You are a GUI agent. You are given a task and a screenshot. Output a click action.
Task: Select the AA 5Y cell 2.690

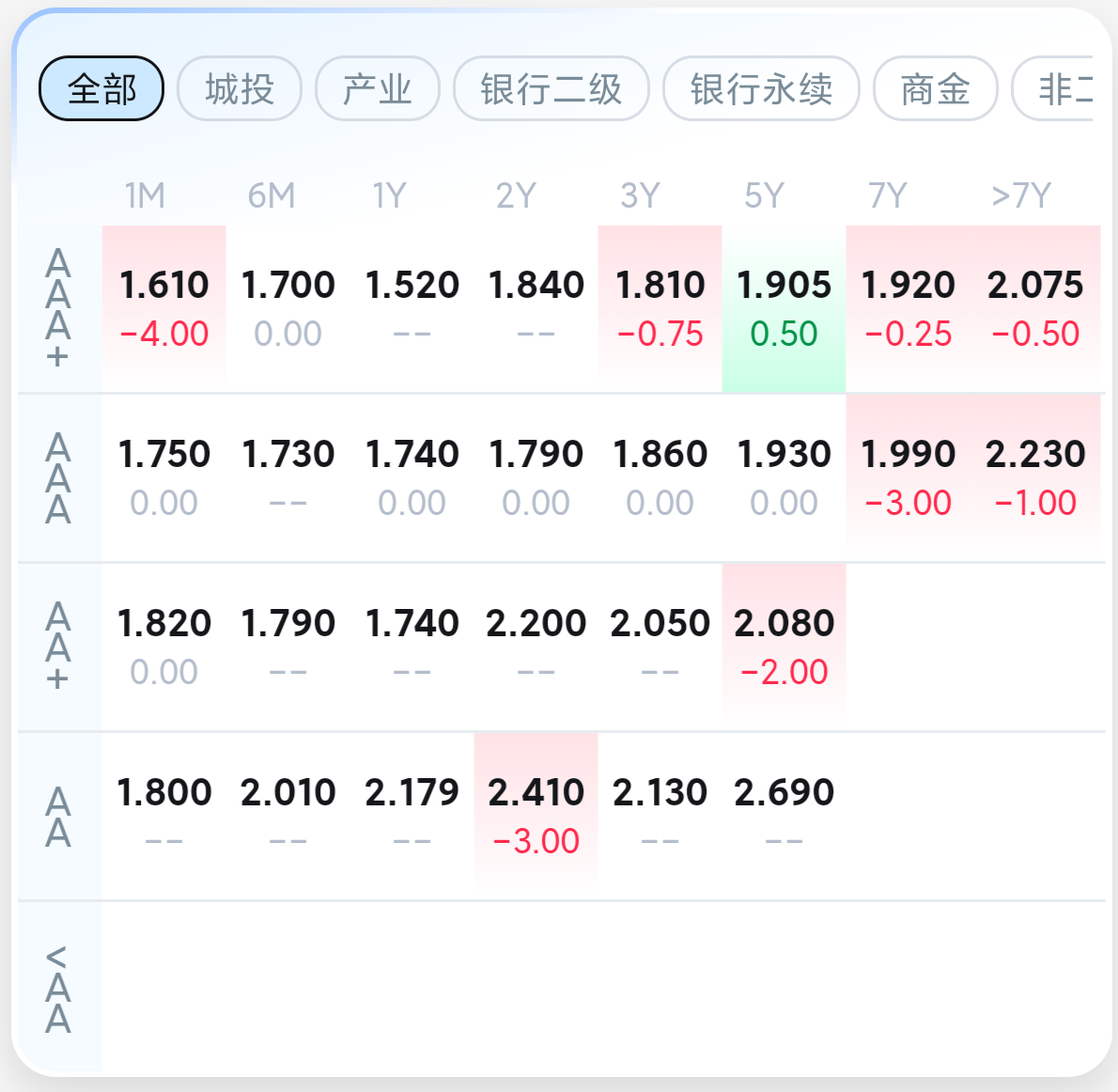(784, 816)
